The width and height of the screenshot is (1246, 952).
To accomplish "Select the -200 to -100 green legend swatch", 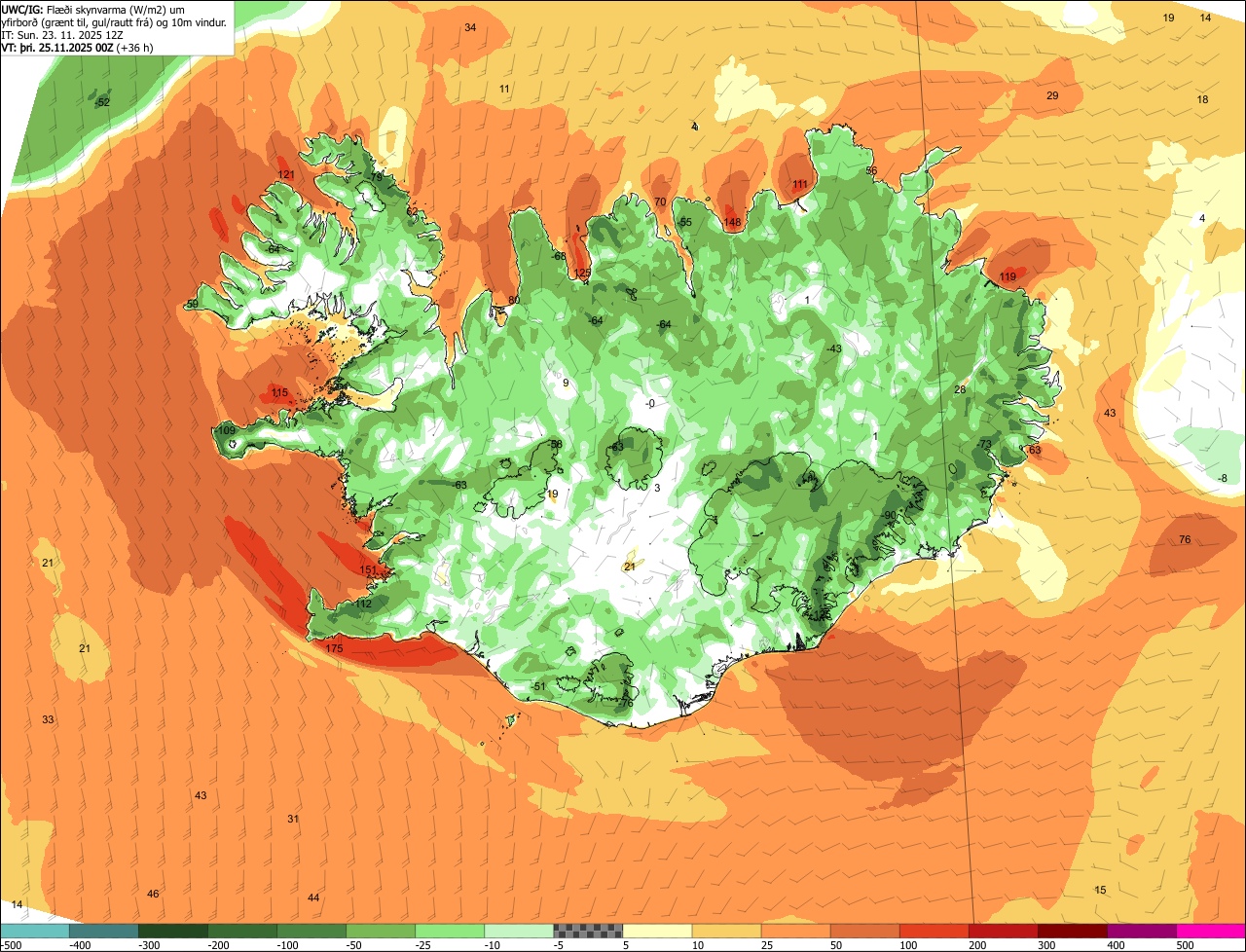I will [x=242, y=931].
